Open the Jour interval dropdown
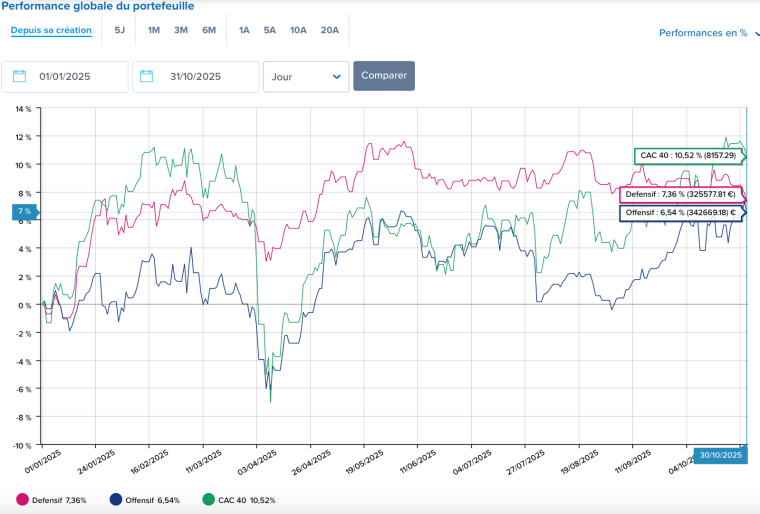Image resolution: width=760 pixels, height=514 pixels. click(x=305, y=76)
